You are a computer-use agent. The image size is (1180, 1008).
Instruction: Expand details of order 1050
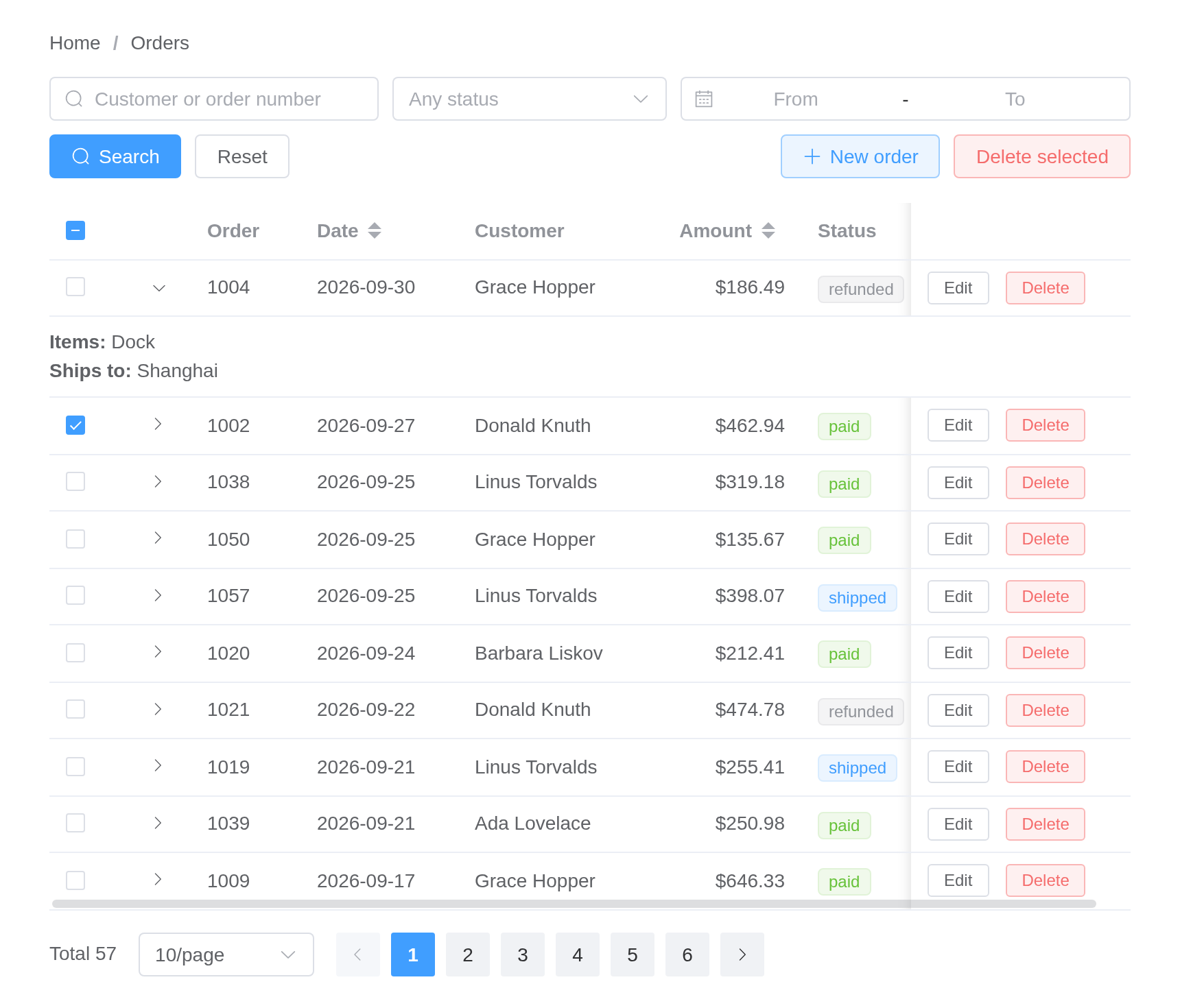point(158,538)
